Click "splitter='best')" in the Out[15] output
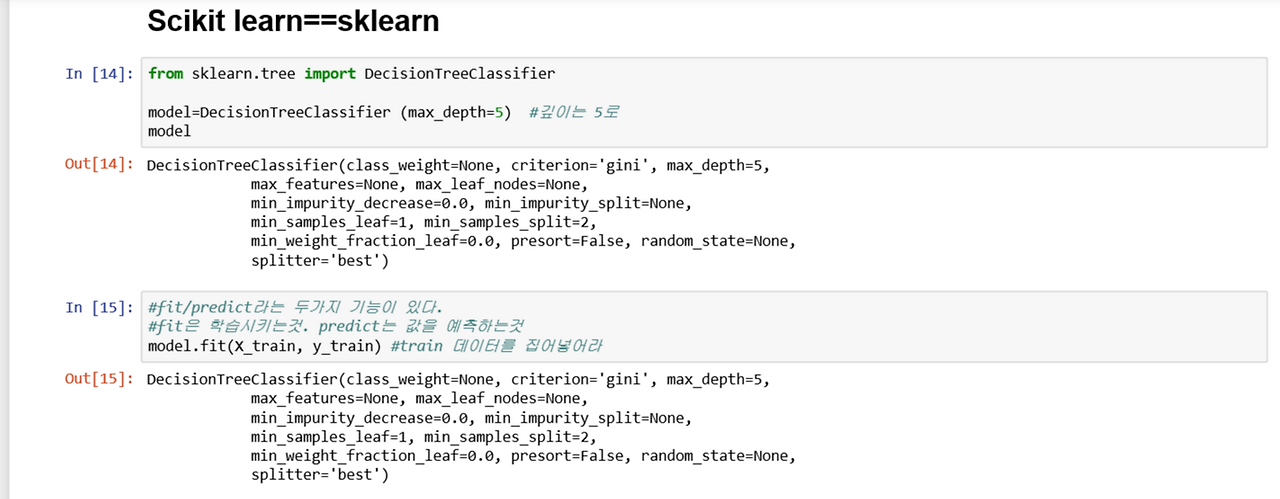This screenshot has height=499, width=1280. point(319,475)
